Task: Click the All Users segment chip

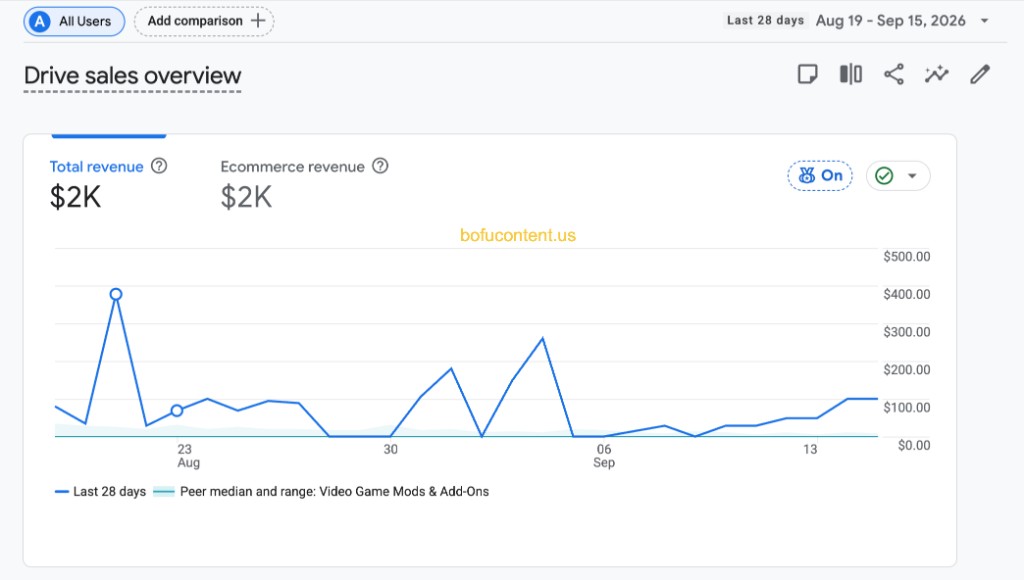Action: [74, 22]
